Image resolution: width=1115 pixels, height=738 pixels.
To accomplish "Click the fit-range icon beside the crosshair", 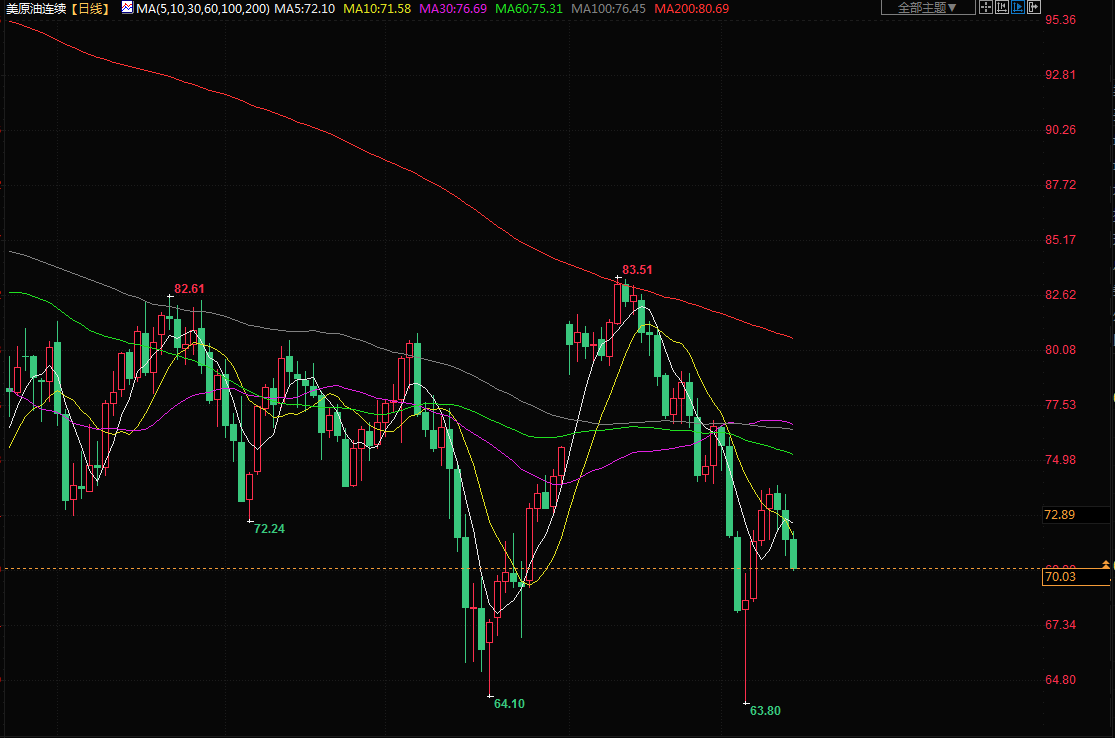I will pyautogui.click(x=1002, y=8).
